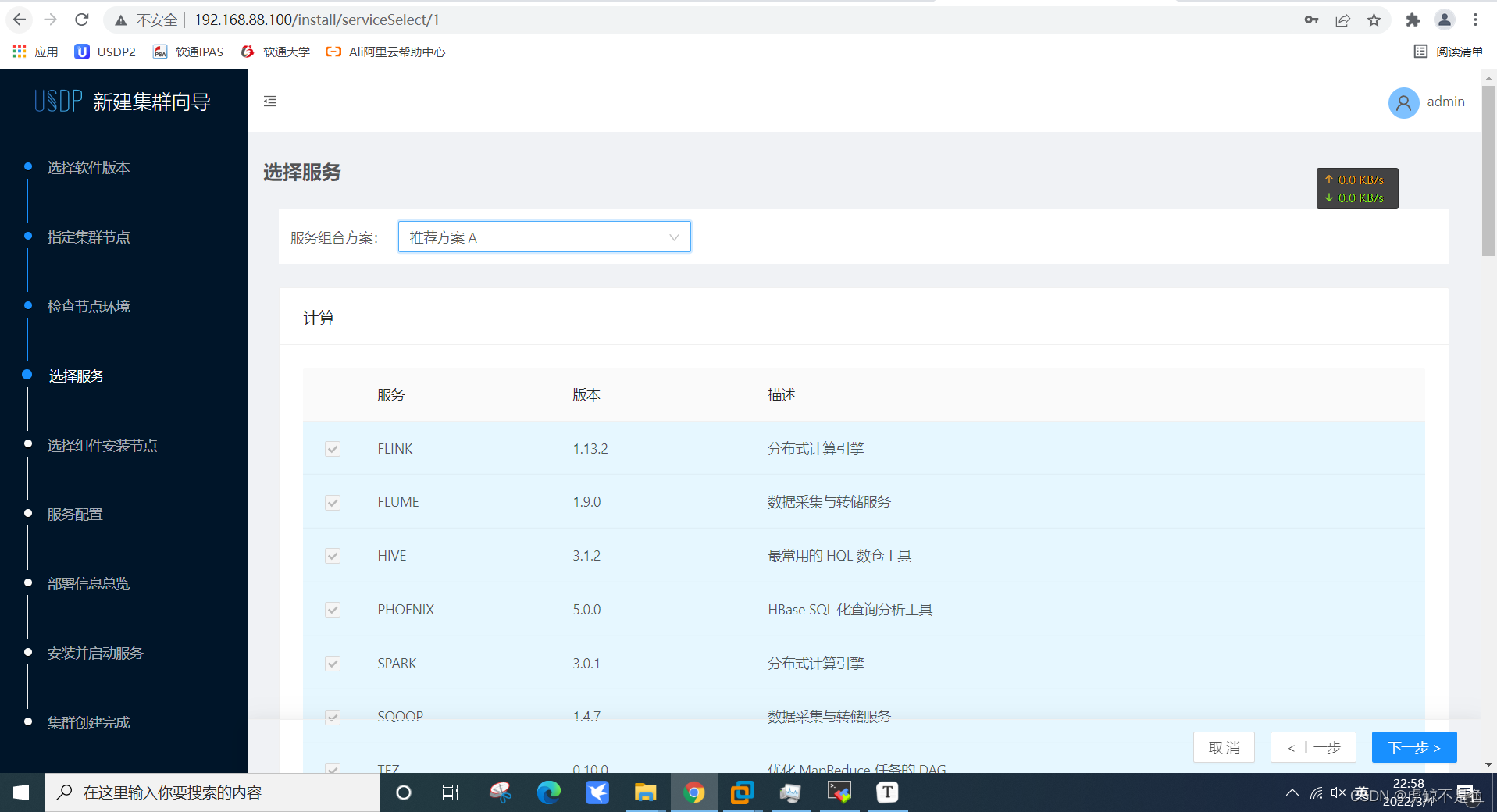The image size is (1497, 812).
Task: Go to 部署信息总览 step
Action: (88, 583)
